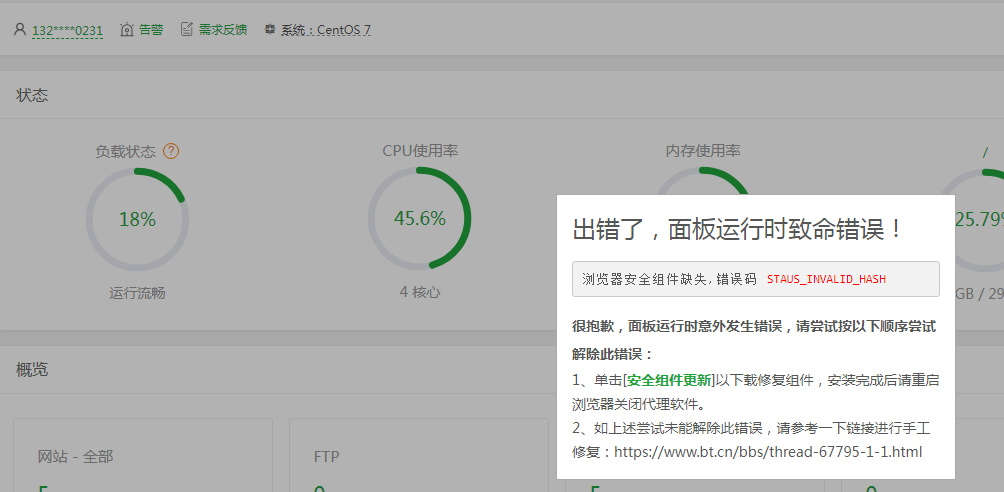
Task: Click the 25.79% disk usage gauge
Action: 978,220
